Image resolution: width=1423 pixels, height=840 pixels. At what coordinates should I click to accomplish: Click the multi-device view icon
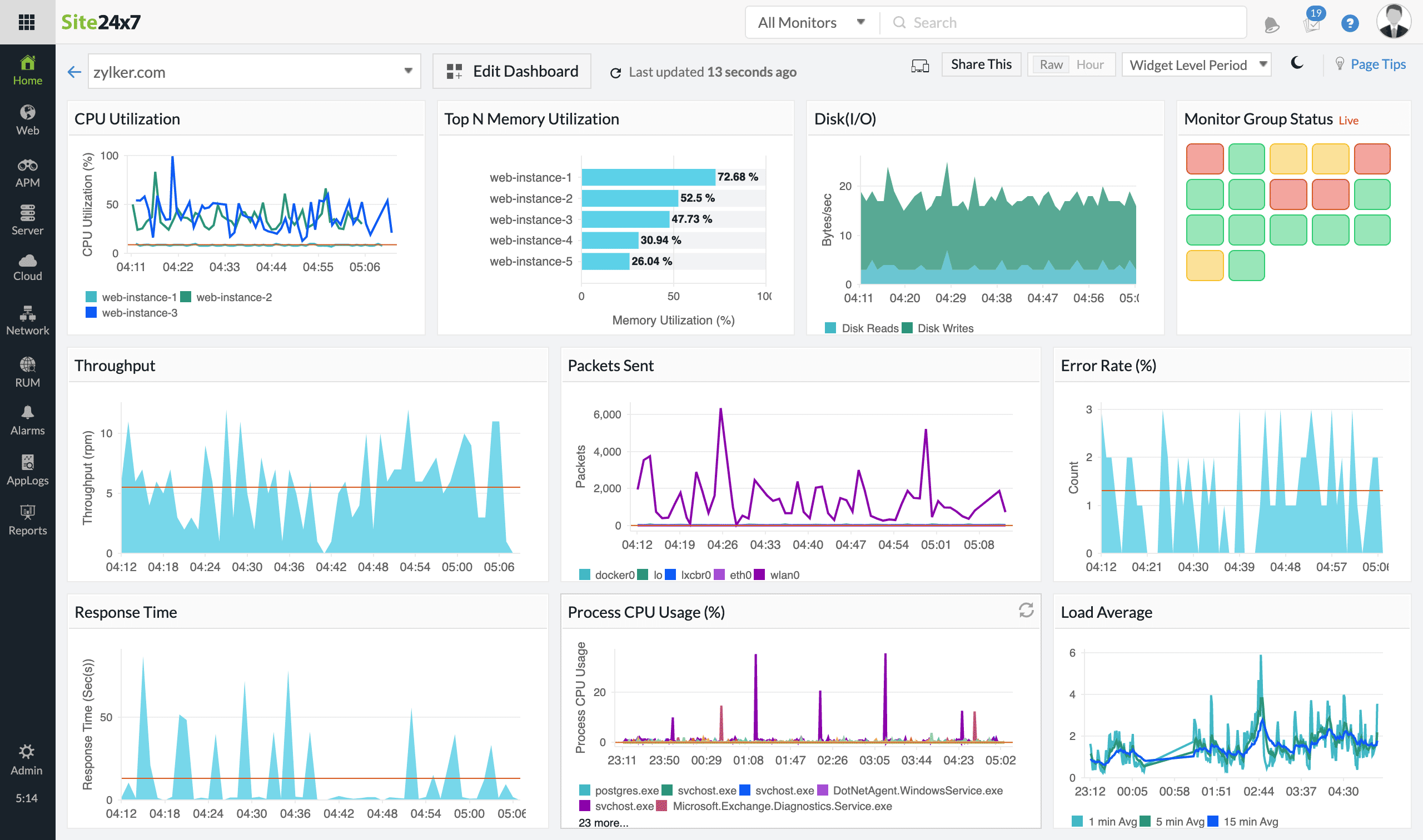pos(919,66)
